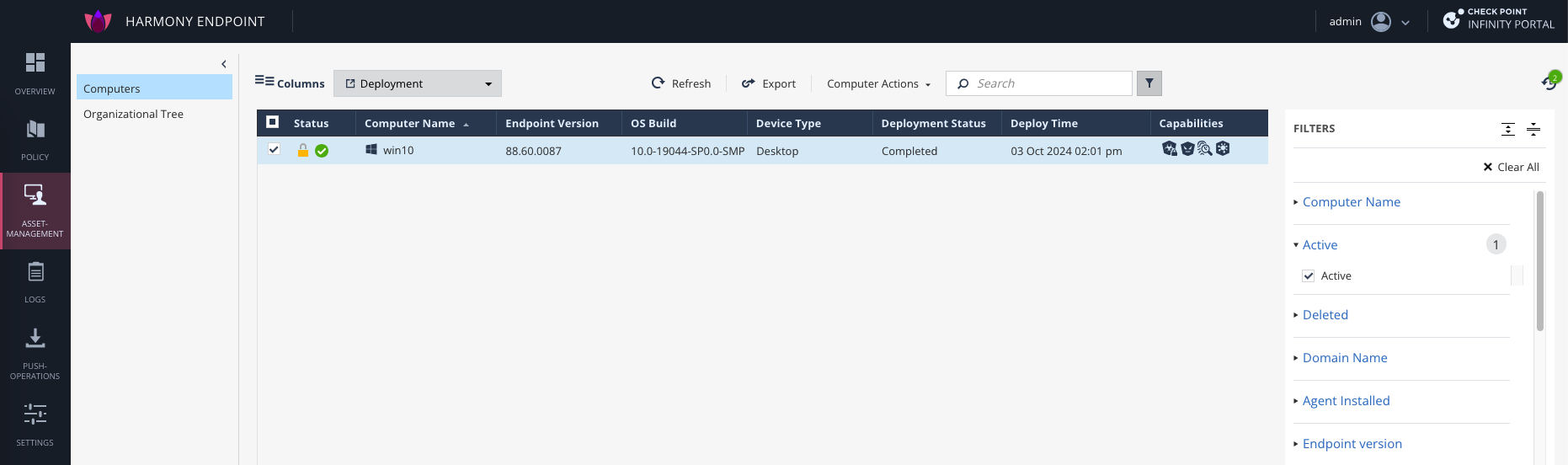Open the Computer Actions dropdown

point(878,83)
